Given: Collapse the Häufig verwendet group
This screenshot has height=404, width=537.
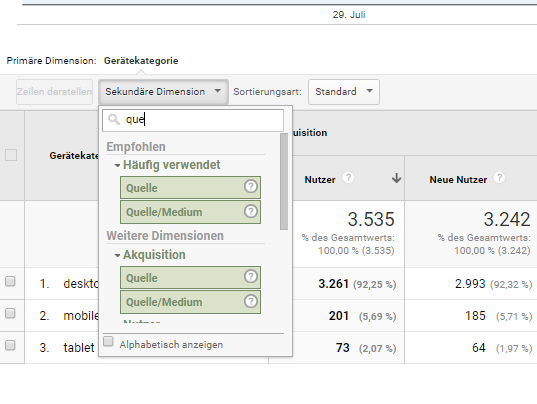Looking at the screenshot, I should [x=117, y=166].
